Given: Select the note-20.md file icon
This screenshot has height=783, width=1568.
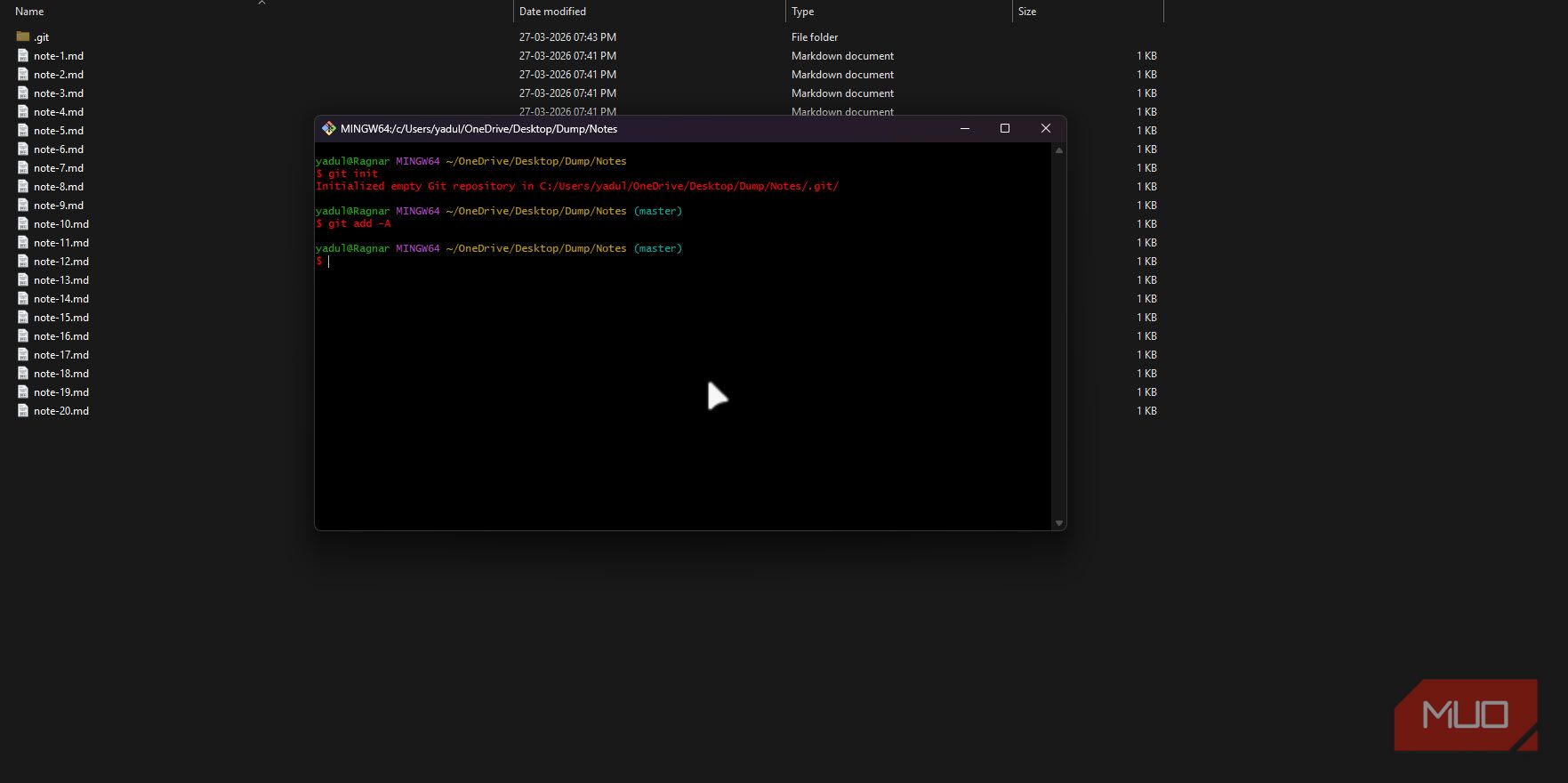Looking at the screenshot, I should 23,410.
